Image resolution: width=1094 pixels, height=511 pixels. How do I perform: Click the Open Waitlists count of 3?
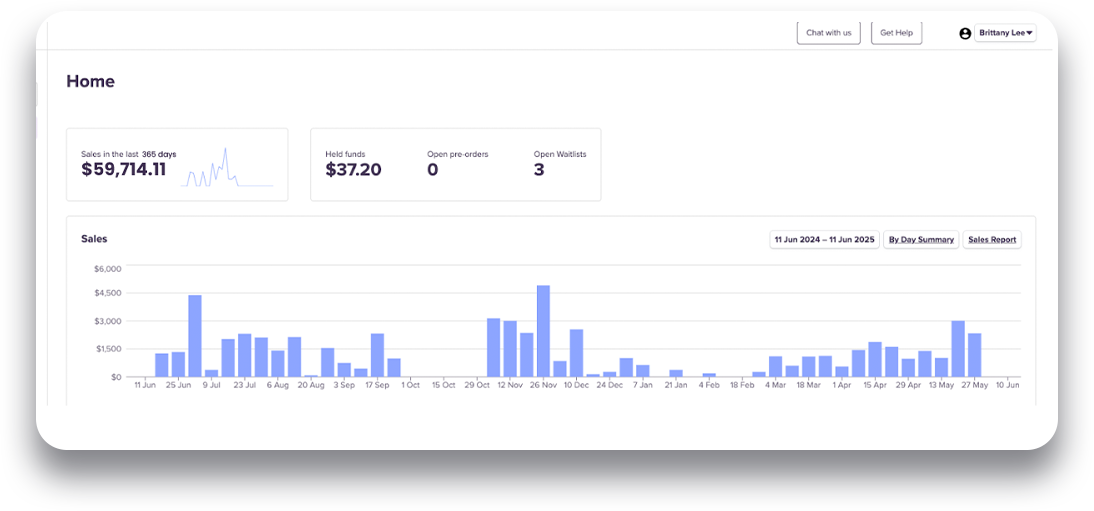(539, 170)
